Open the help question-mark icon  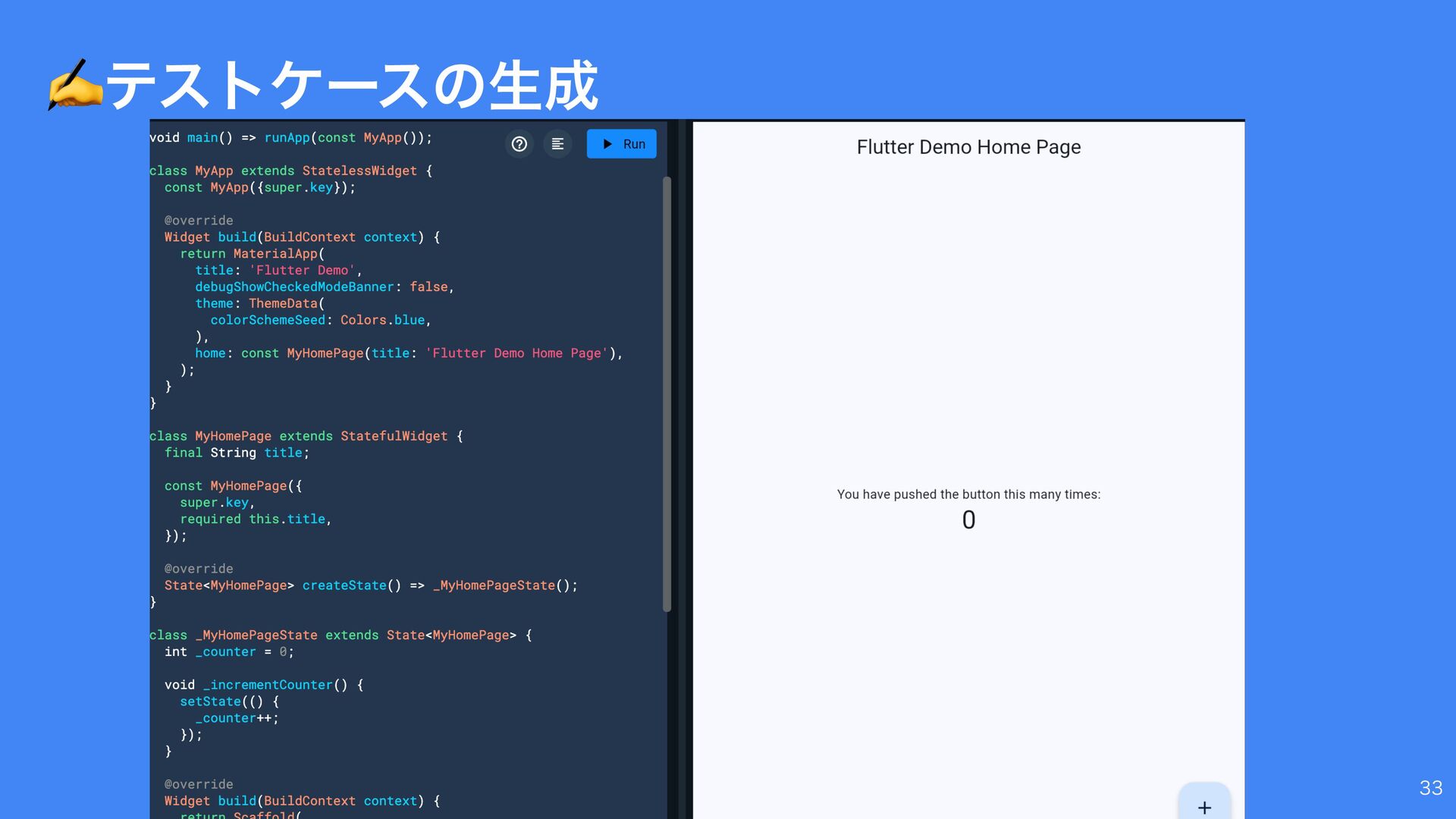tap(519, 144)
